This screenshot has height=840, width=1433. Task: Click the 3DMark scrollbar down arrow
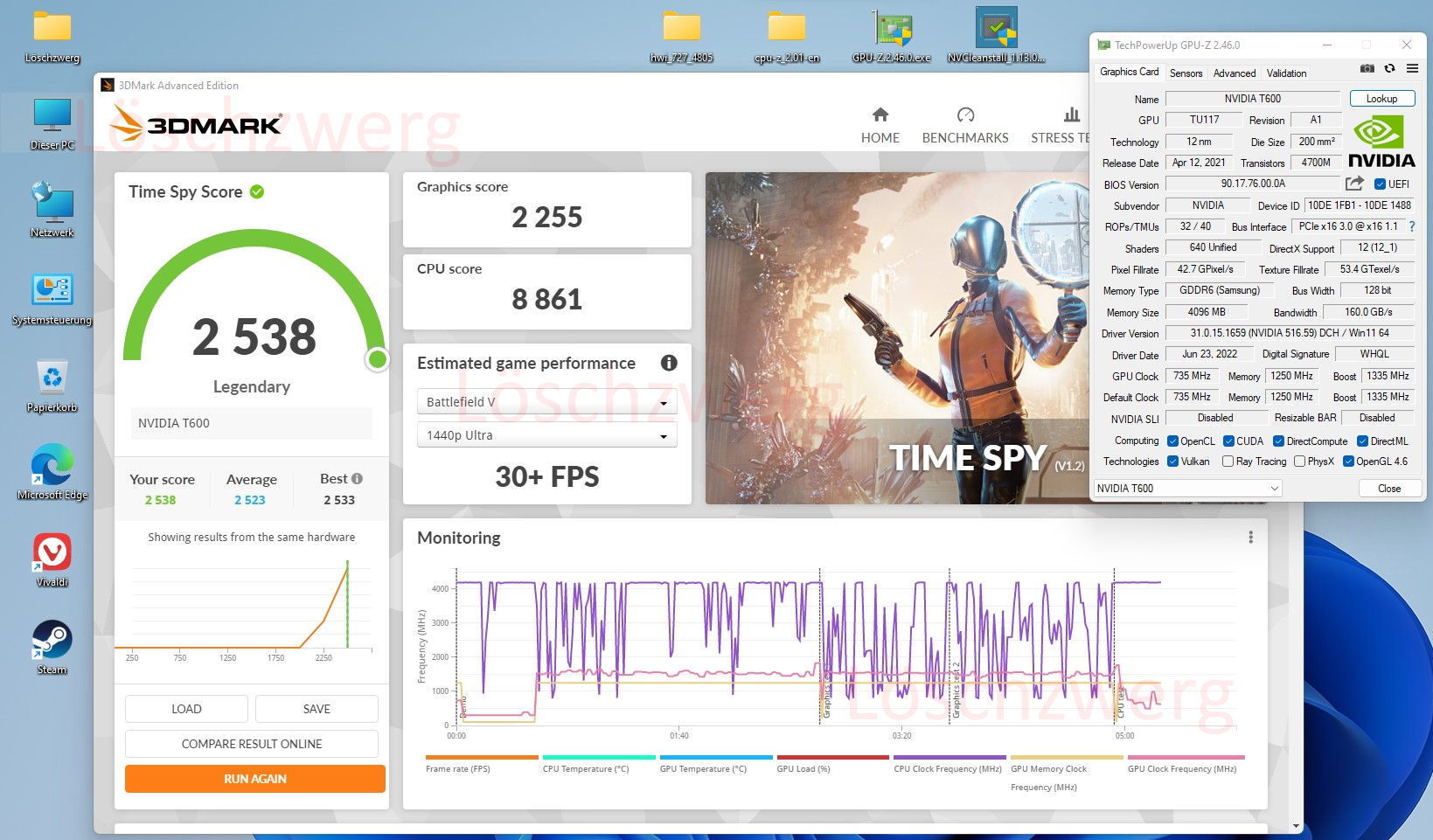tap(1296, 825)
